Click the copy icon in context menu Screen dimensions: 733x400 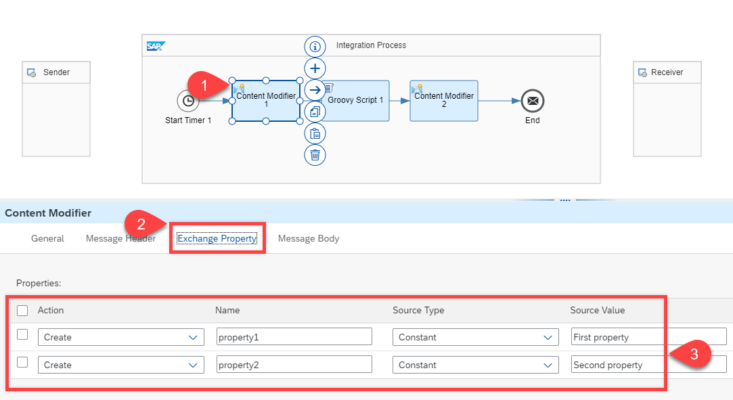click(315, 112)
